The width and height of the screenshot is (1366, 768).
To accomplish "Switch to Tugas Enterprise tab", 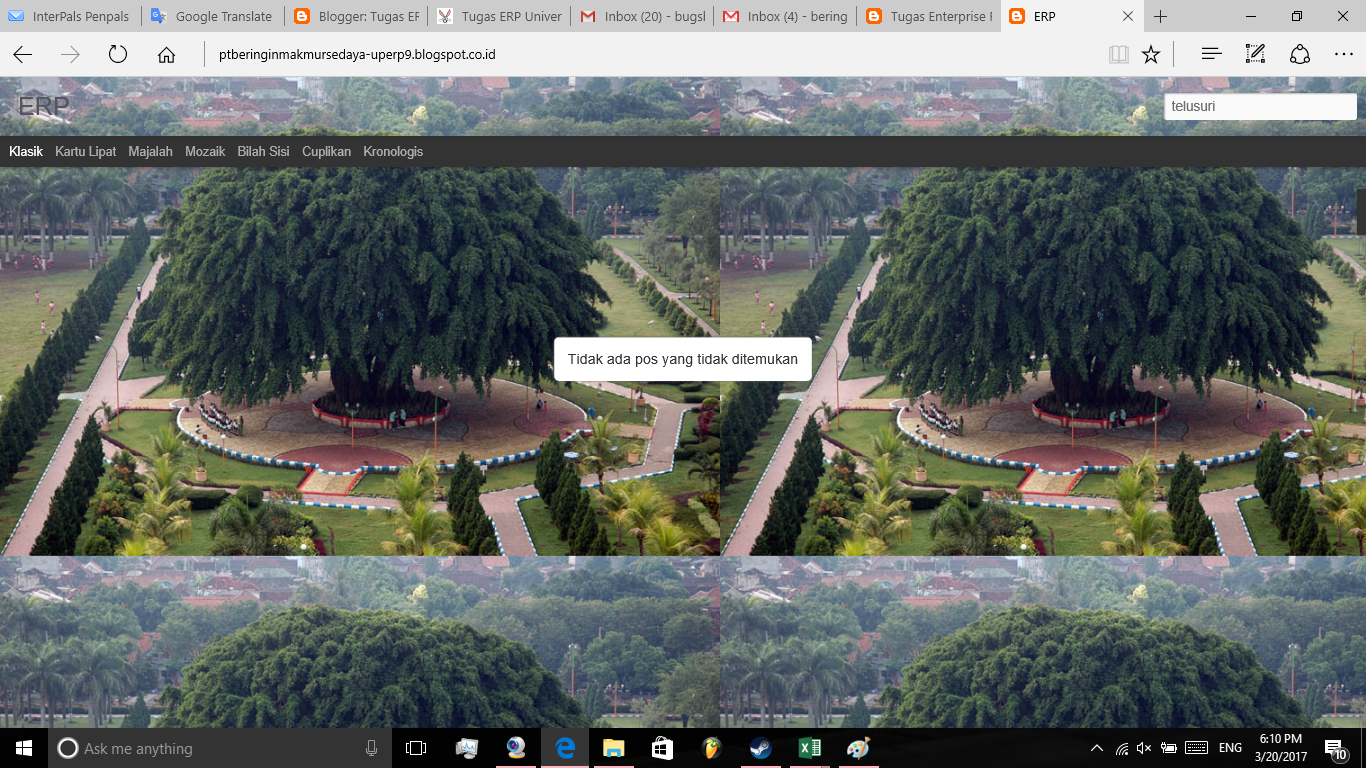I will click(x=929, y=16).
